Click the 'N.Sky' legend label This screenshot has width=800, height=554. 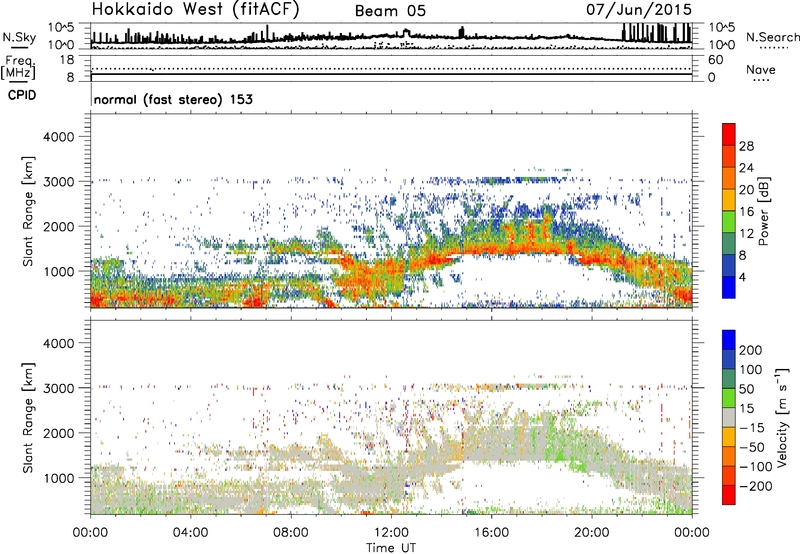tap(19, 37)
